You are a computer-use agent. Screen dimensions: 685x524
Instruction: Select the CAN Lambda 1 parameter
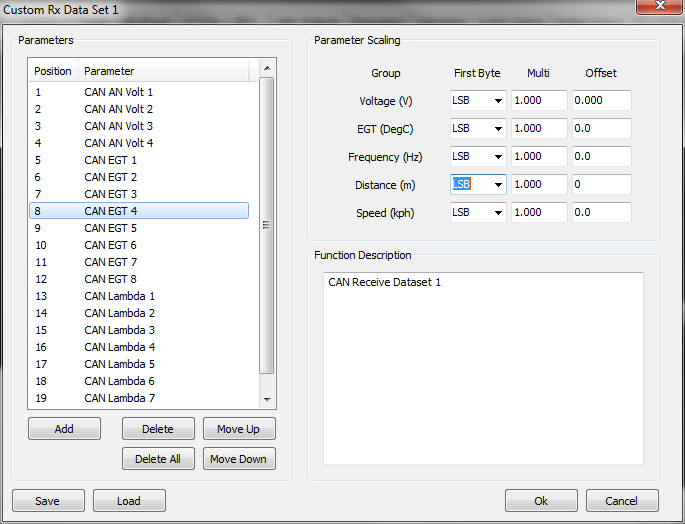click(x=119, y=296)
